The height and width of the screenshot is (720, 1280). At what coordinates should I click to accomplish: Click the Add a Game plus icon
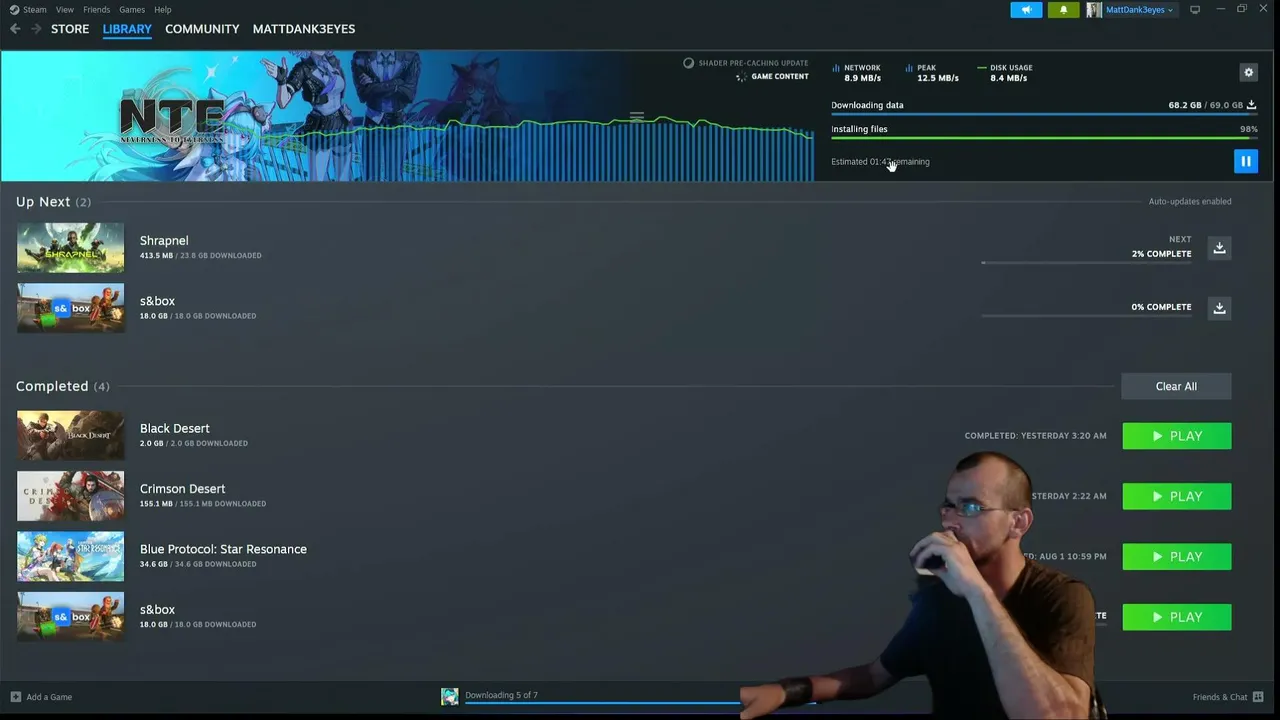click(x=16, y=697)
